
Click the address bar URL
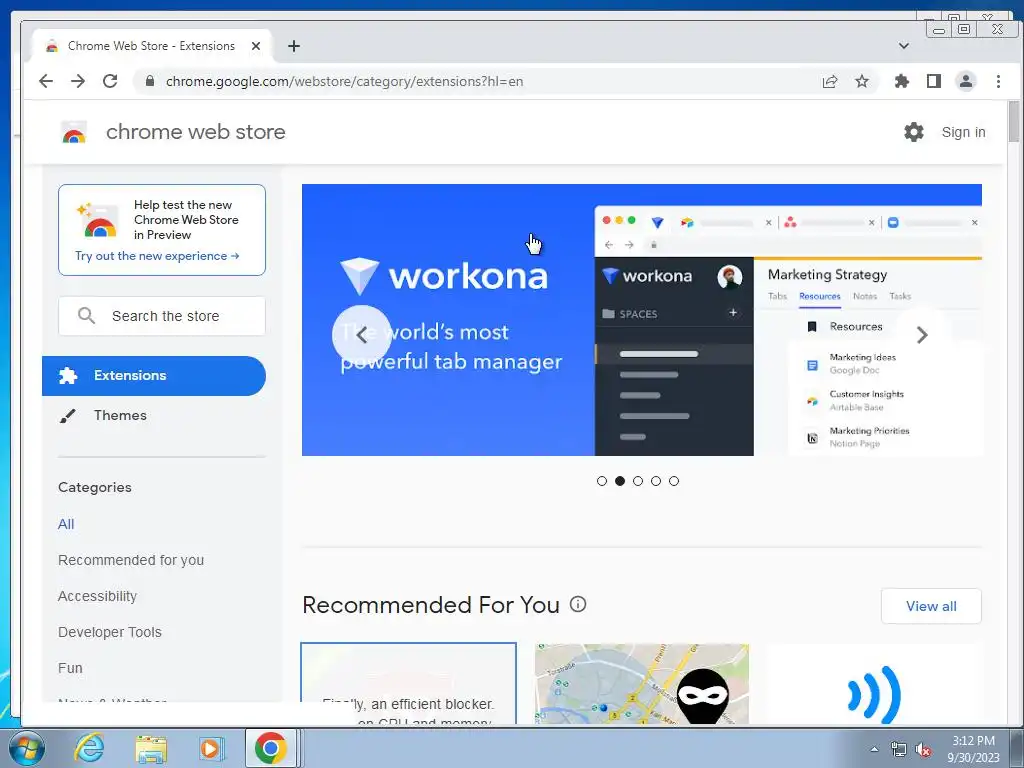coord(344,81)
